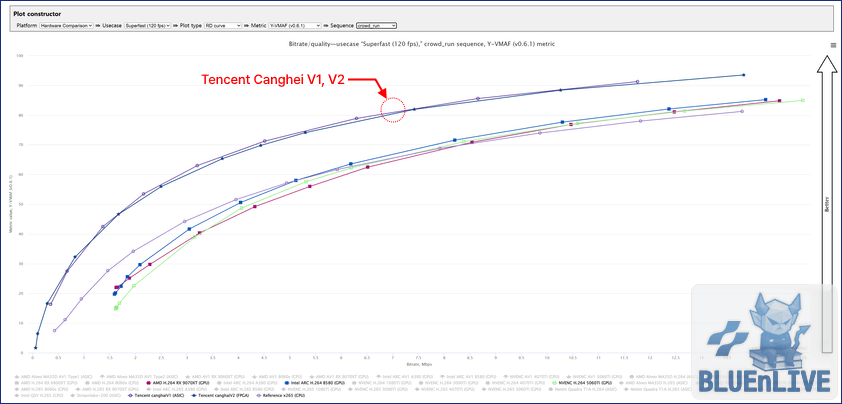The image size is (842, 404).
Task: Enable Streamlake-200 (ASIC) legend series
Action: tap(96, 395)
